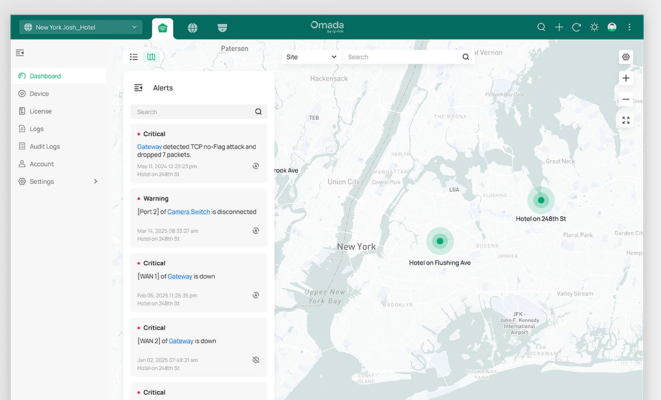This screenshot has width=661, height=400.
Task: Click the Alerts search field
Action: pyautogui.click(x=192, y=112)
